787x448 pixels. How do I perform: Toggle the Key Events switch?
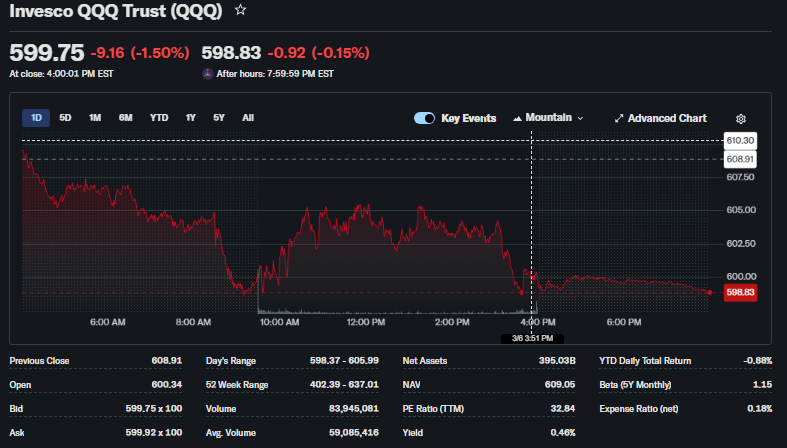tap(424, 118)
